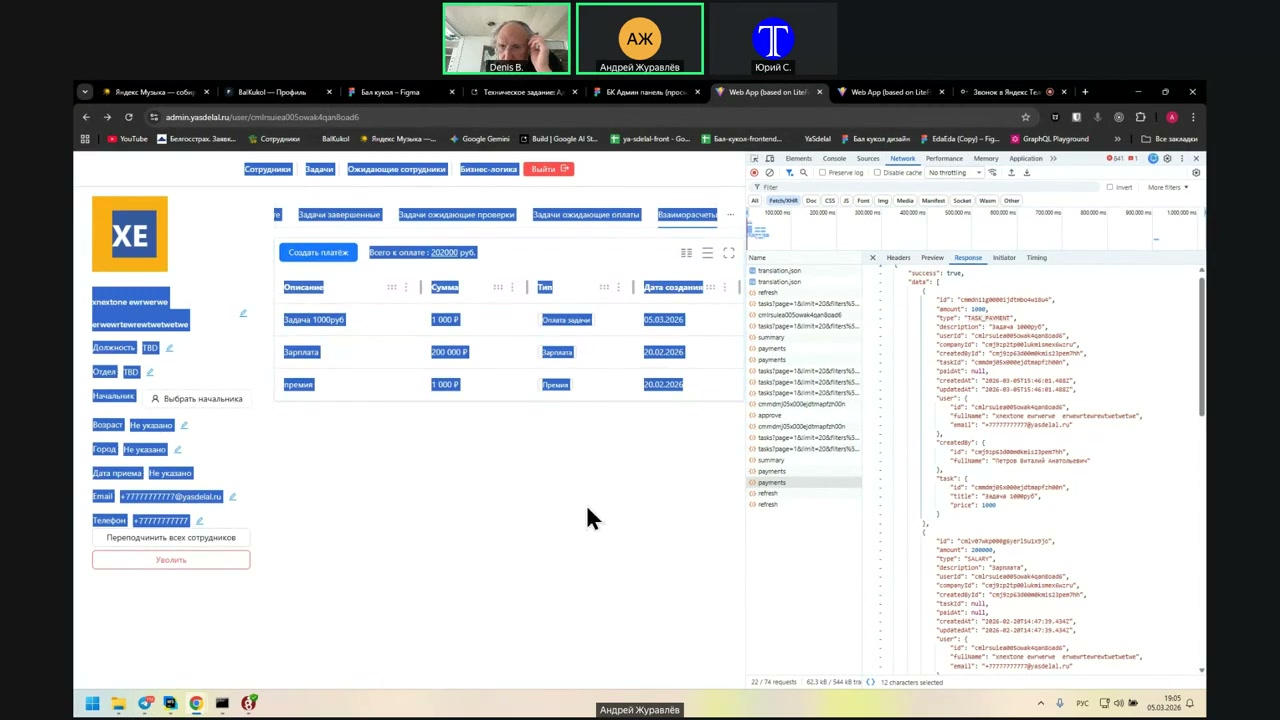Check the Disable cache checkbox
1280x720 pixels.
tap(877, 173)
